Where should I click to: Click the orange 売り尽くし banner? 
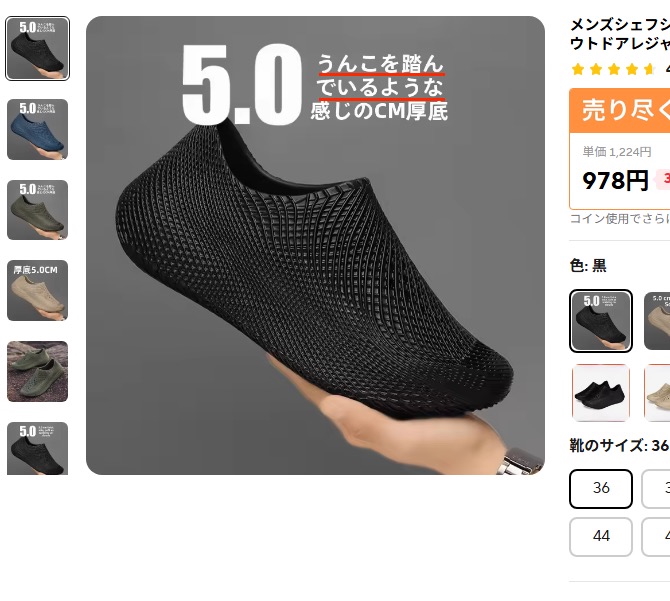coord(620,110)
